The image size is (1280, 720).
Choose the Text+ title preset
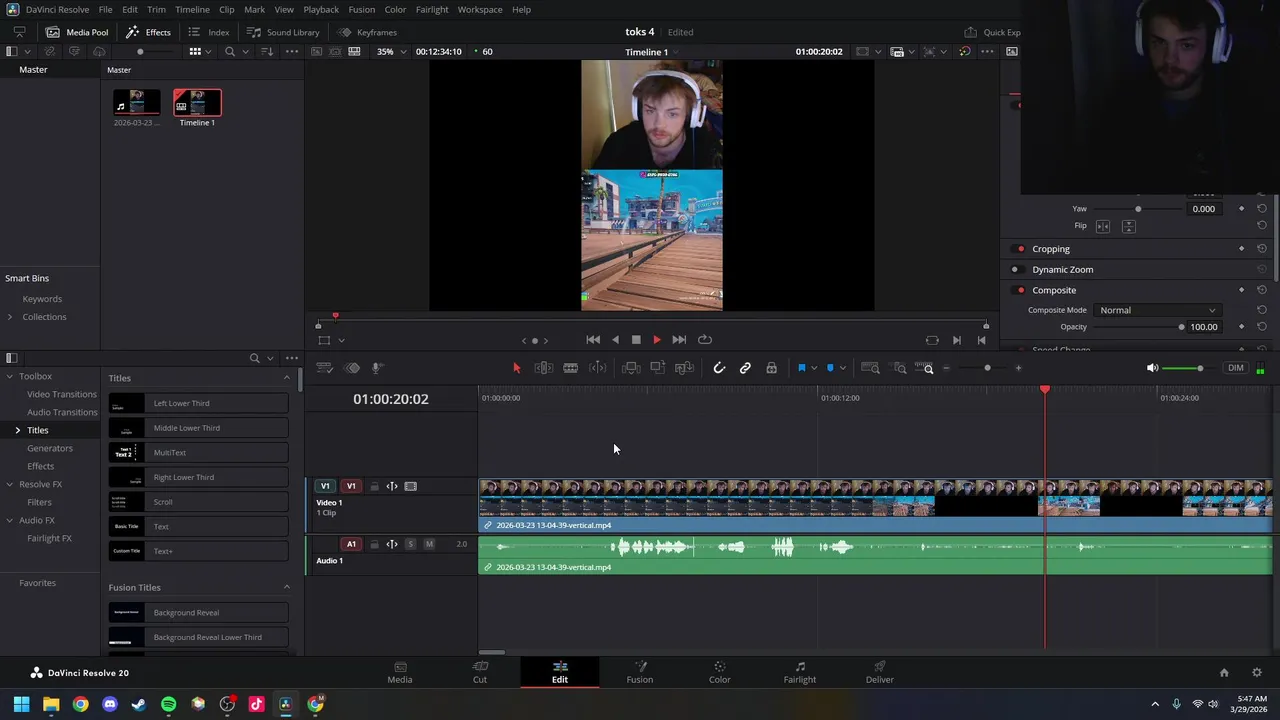click(199, 551)
